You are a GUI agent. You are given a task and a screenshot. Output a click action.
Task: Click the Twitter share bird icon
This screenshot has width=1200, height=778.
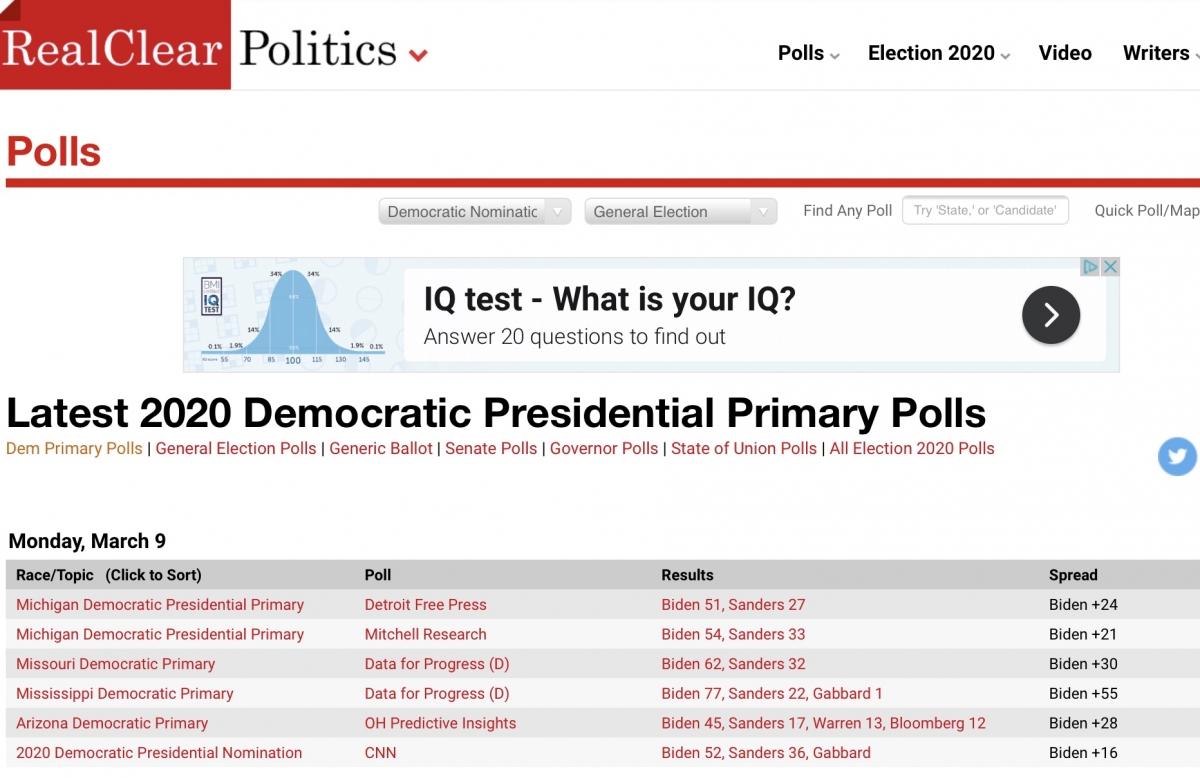coord(1177,457)
